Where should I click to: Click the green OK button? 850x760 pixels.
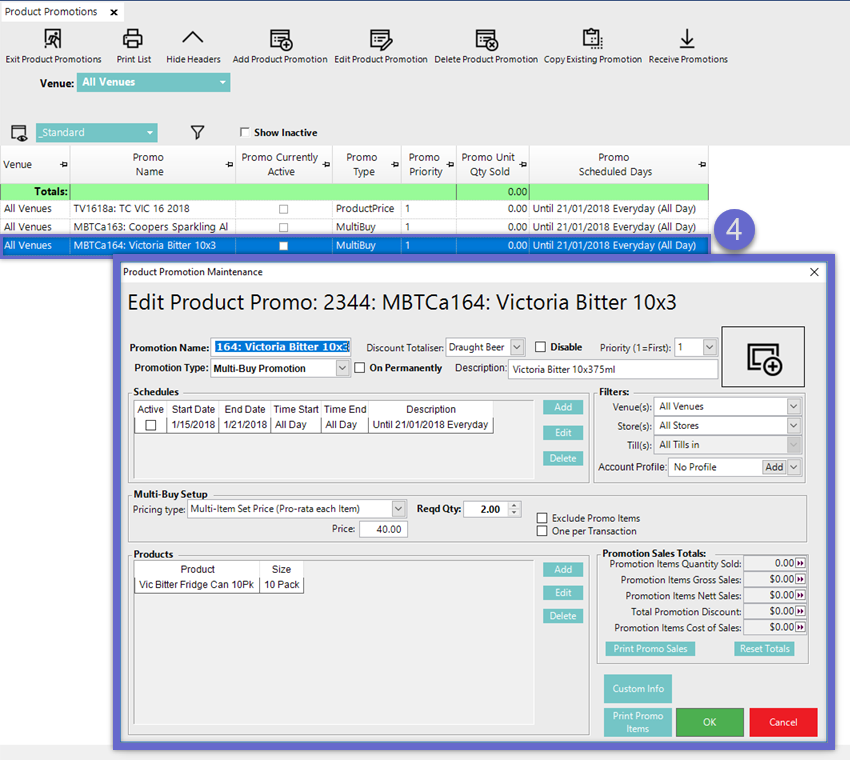[x=710, y=722]
